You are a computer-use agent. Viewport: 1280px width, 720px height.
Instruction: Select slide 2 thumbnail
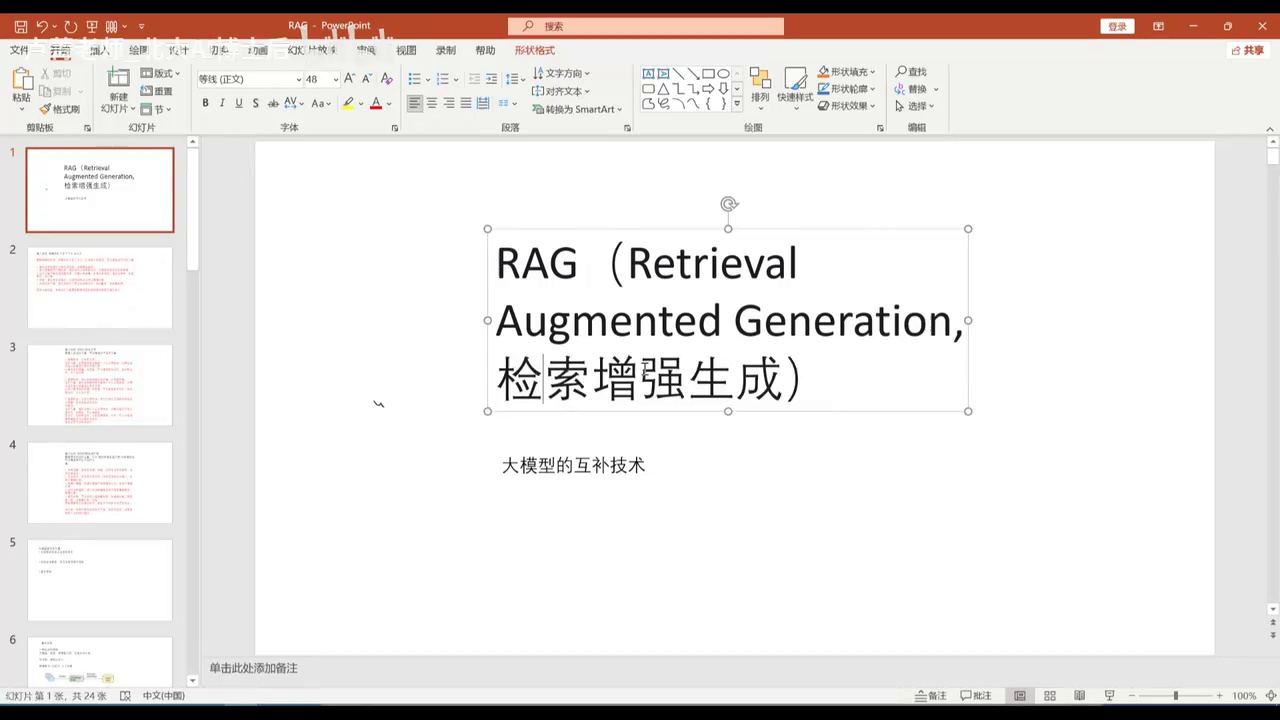100,288
